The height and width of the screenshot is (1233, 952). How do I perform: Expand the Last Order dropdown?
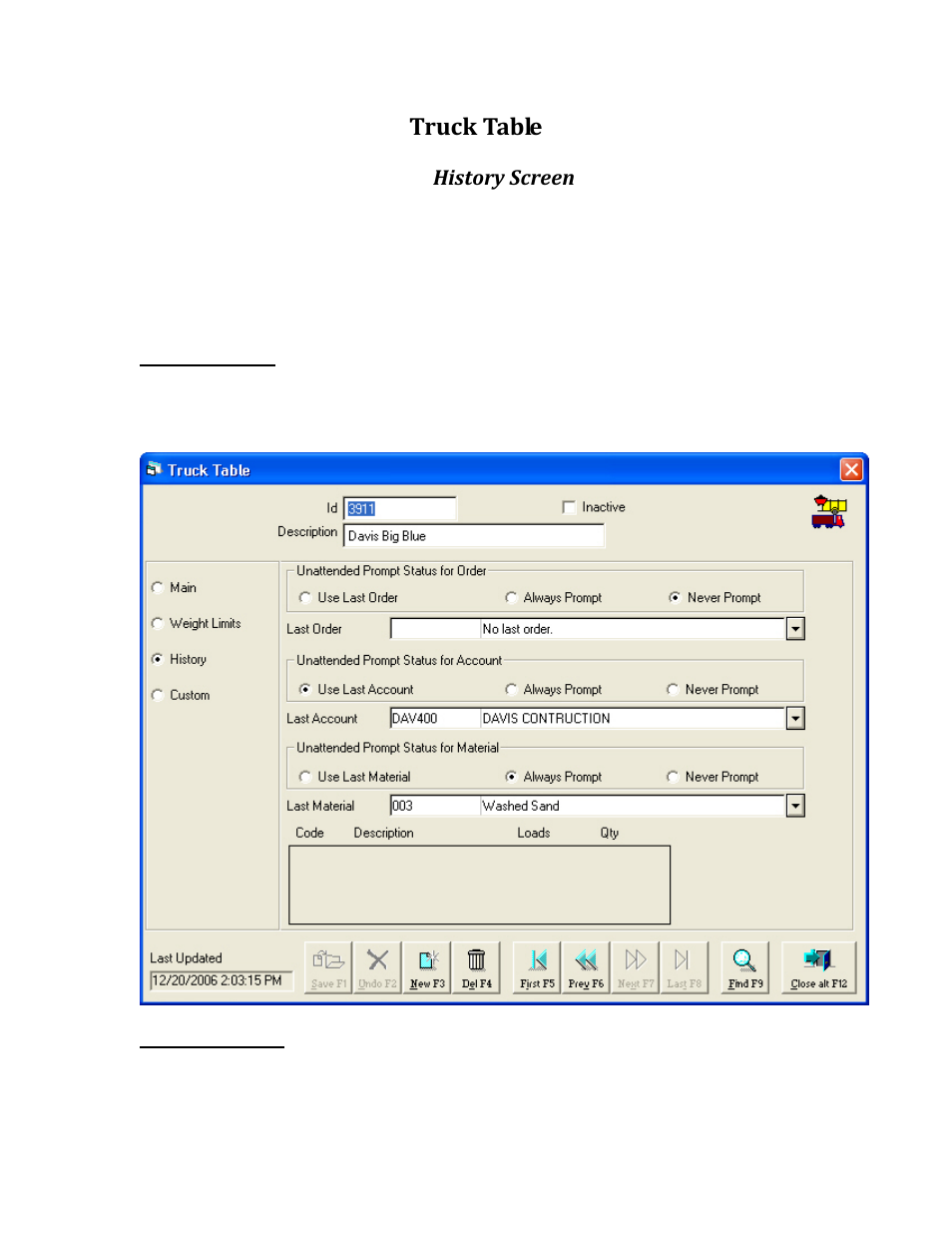click(x=795, y=629)
